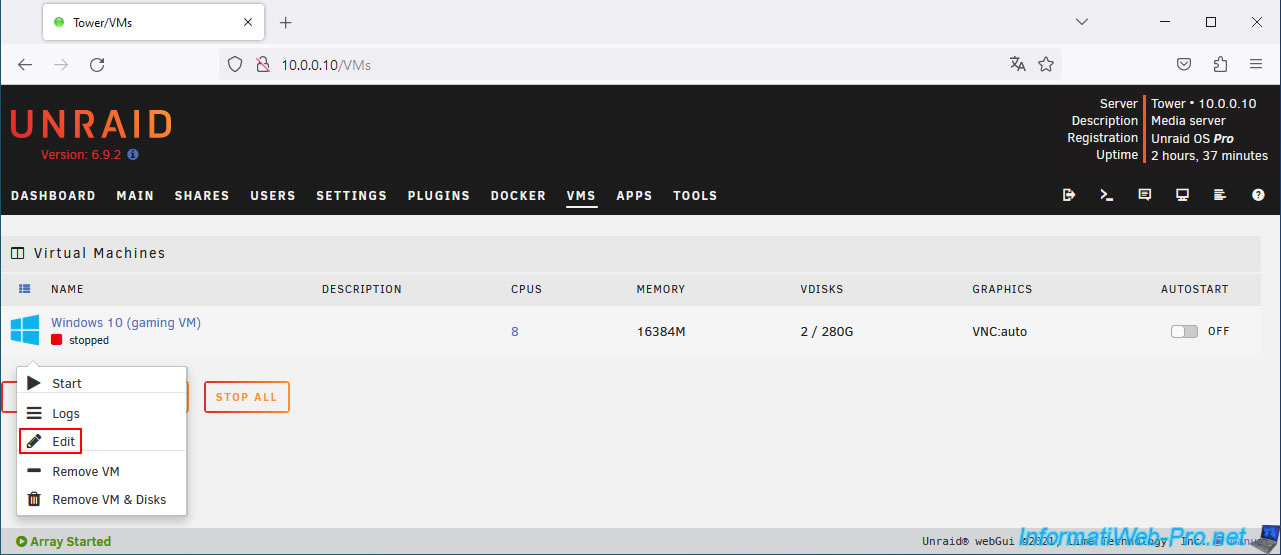1281x555 pixels.
Task: Open the TOOLS tab
Action: coord(695,195)
